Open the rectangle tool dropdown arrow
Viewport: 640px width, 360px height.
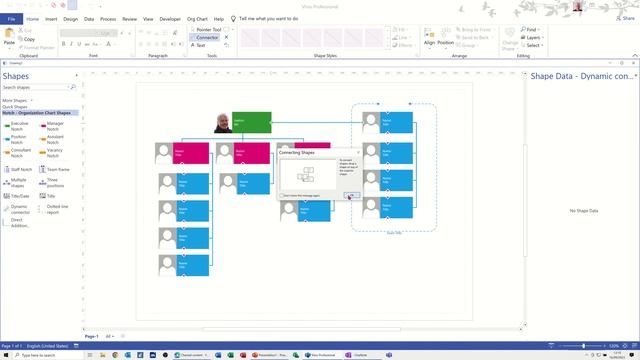pos(233,30)
